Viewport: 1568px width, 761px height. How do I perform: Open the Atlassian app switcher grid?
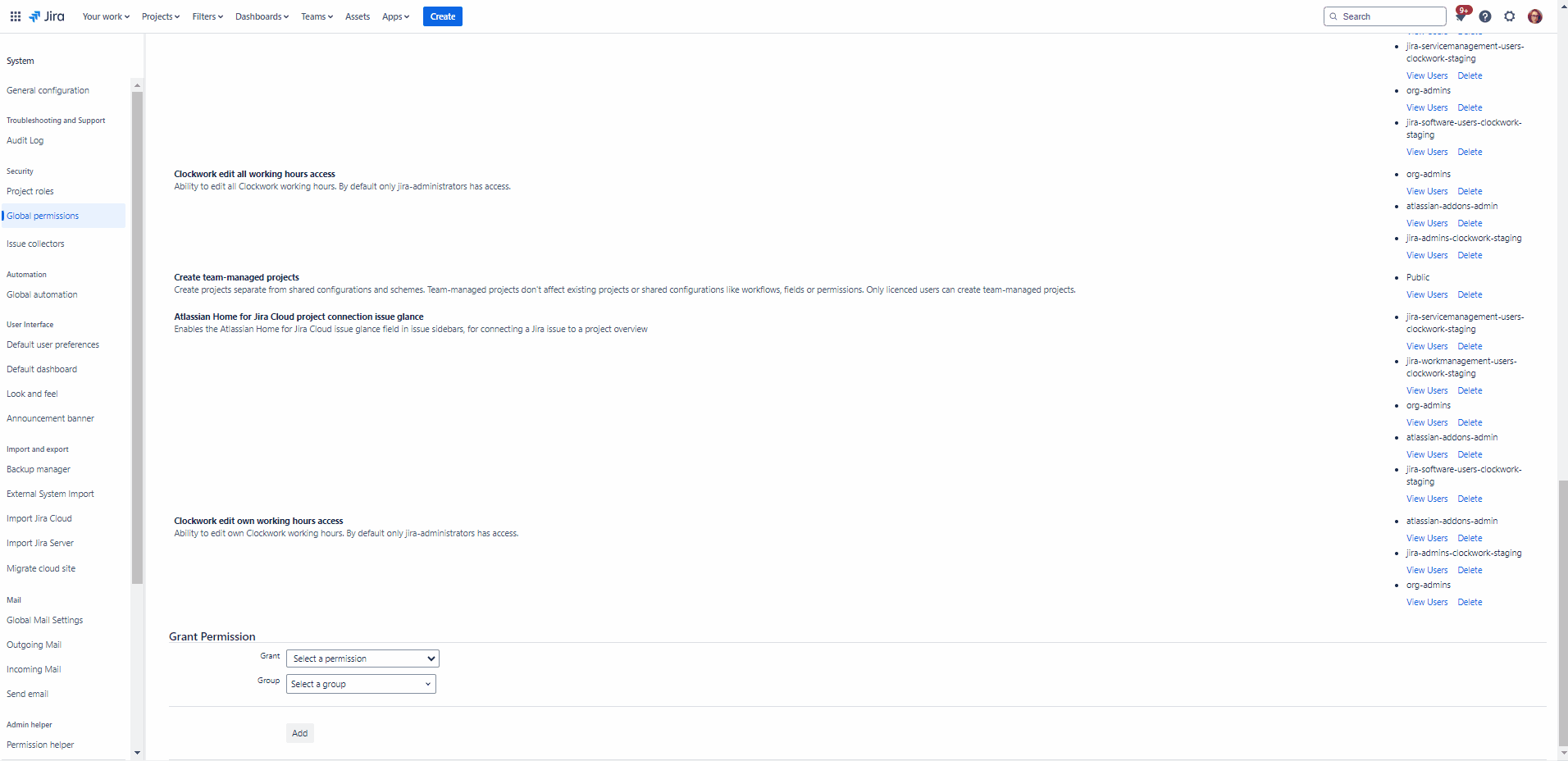coord(15,16)
